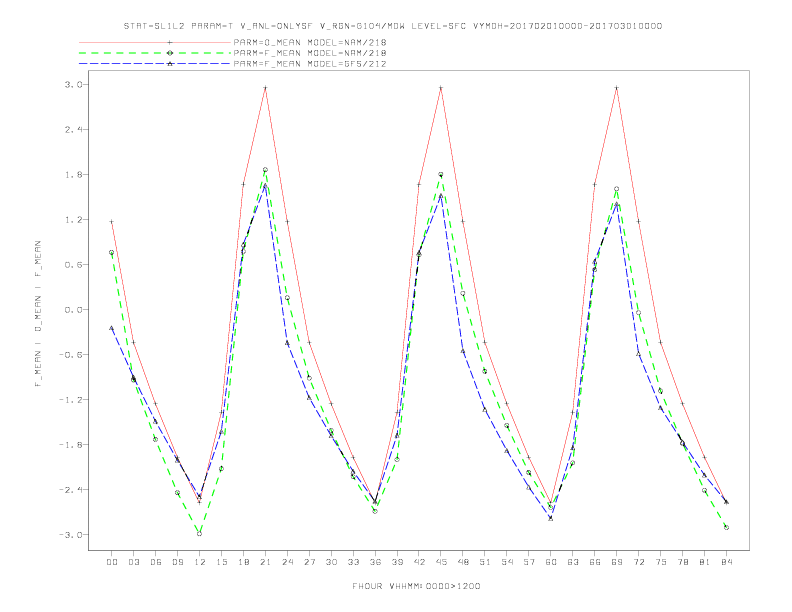Click the chart title starting with STAT=SL1L2
Screen dimensions: 792x612
tap(393, 26)
